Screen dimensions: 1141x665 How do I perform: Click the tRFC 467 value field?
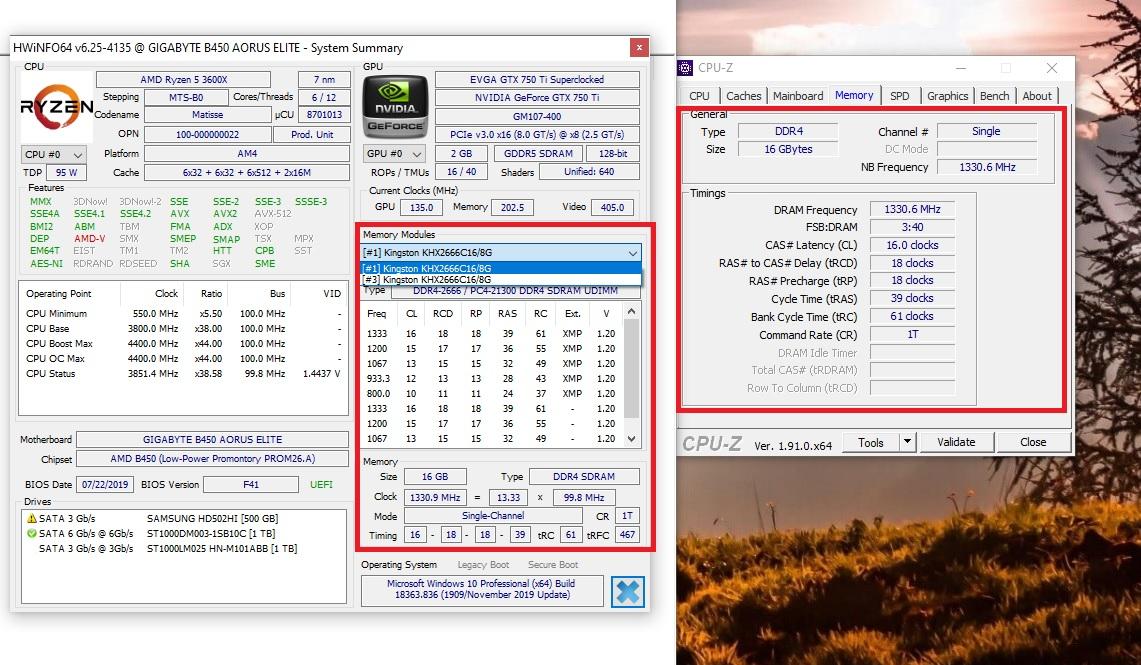click(x=627, y=535)
